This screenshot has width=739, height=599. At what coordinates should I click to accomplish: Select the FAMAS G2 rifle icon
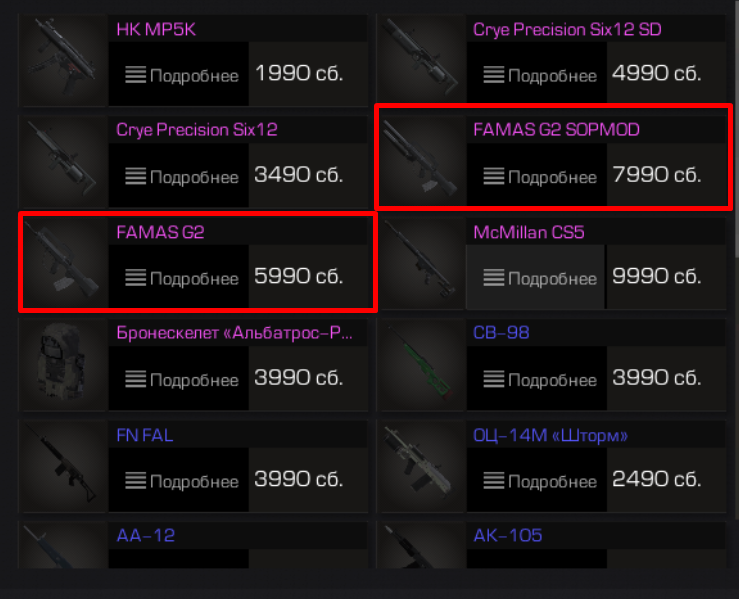tap(63, 263)
